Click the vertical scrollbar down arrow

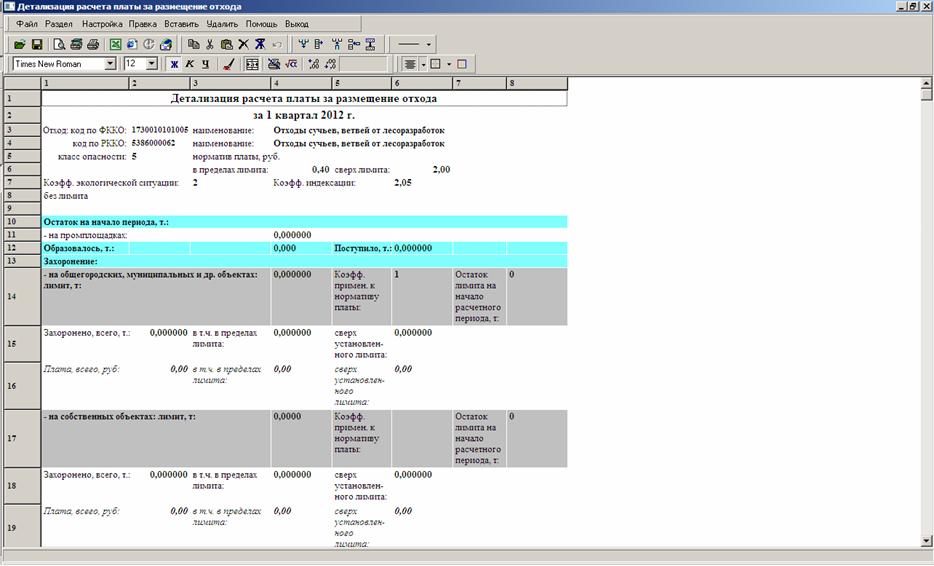point(926,540)
